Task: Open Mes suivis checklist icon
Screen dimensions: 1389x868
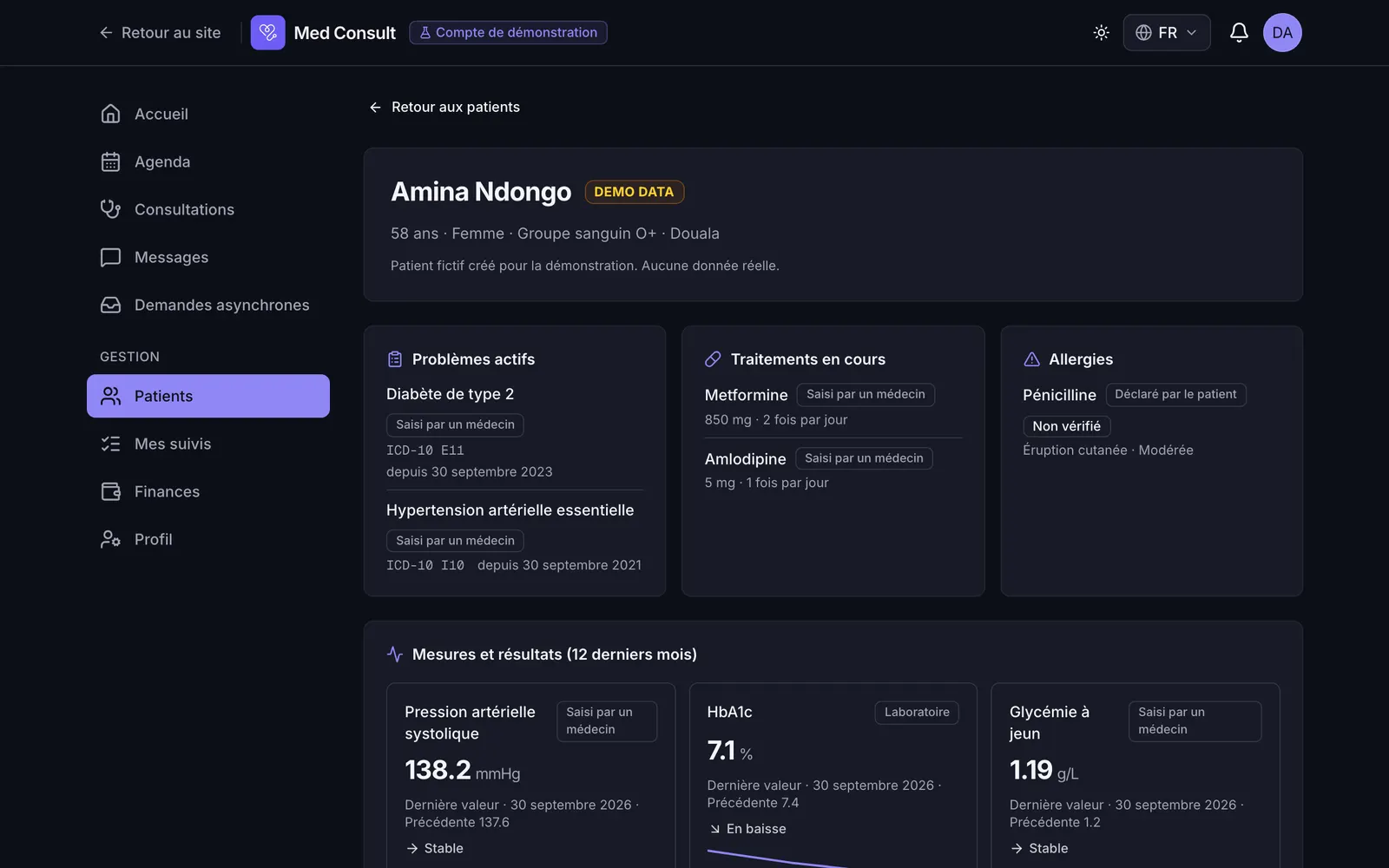Action: (110, 444)
